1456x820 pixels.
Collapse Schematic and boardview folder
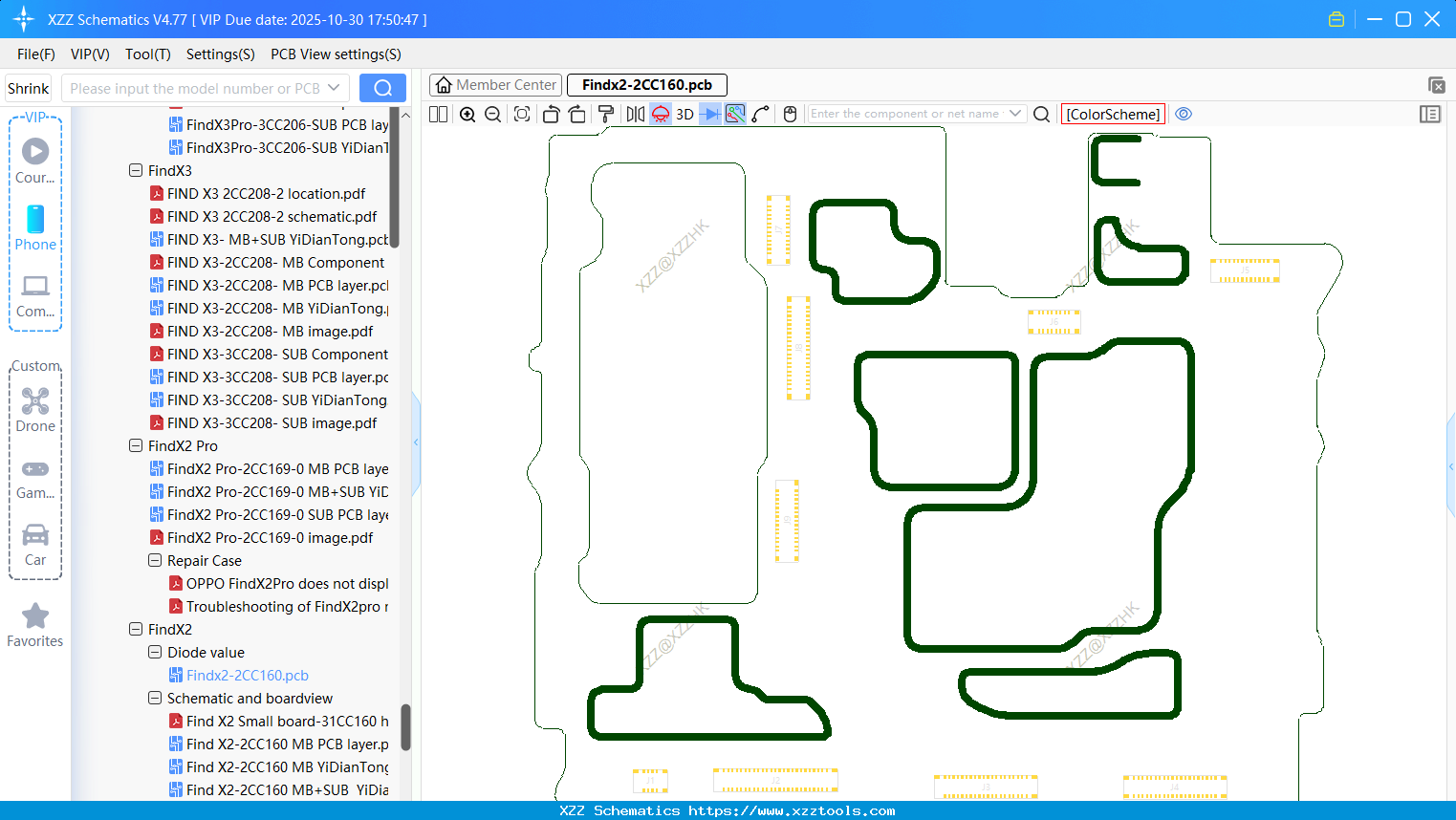pos(155,699)
